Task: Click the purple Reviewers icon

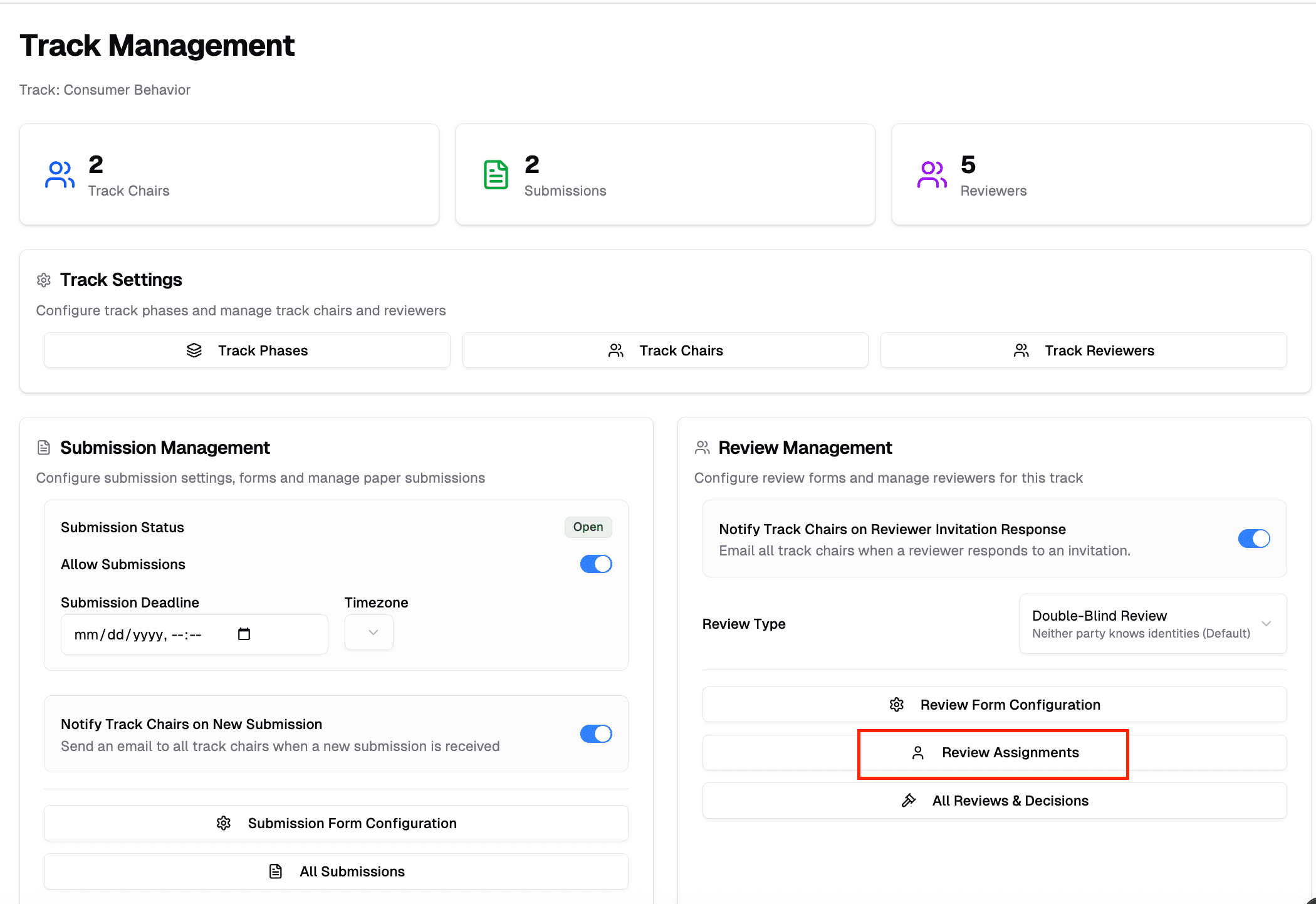Action: click(932, 175)
